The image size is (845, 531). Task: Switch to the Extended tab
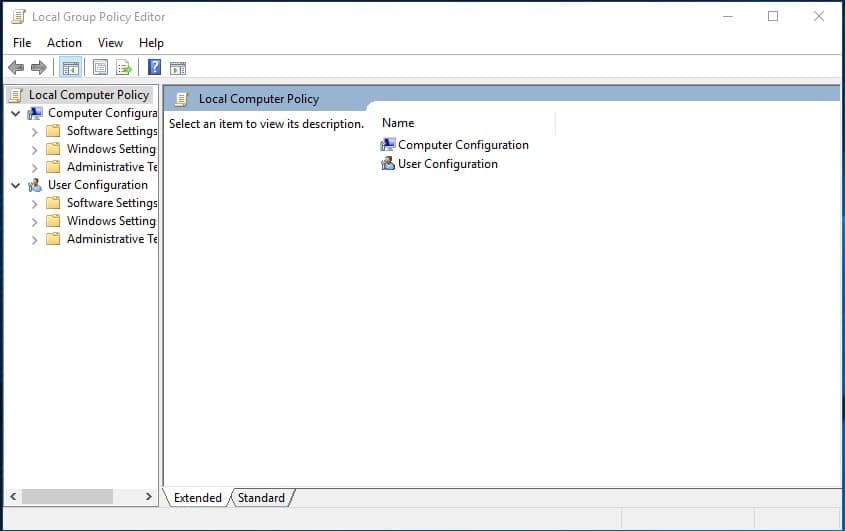pyautogui.click(x=198, y=498)
